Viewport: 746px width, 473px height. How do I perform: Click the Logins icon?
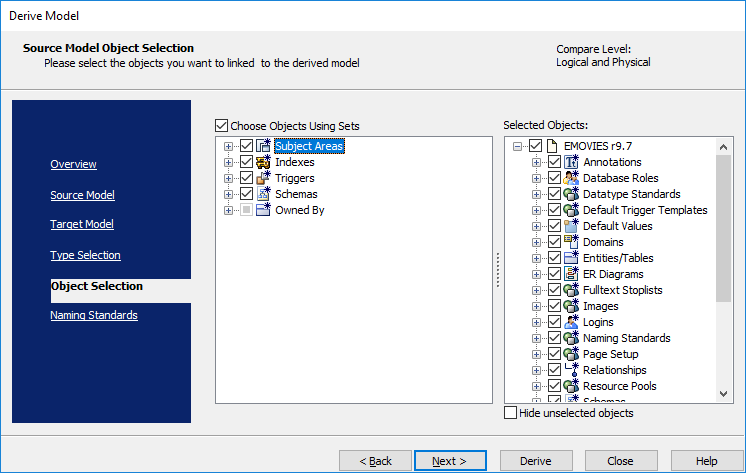point(571,322)
